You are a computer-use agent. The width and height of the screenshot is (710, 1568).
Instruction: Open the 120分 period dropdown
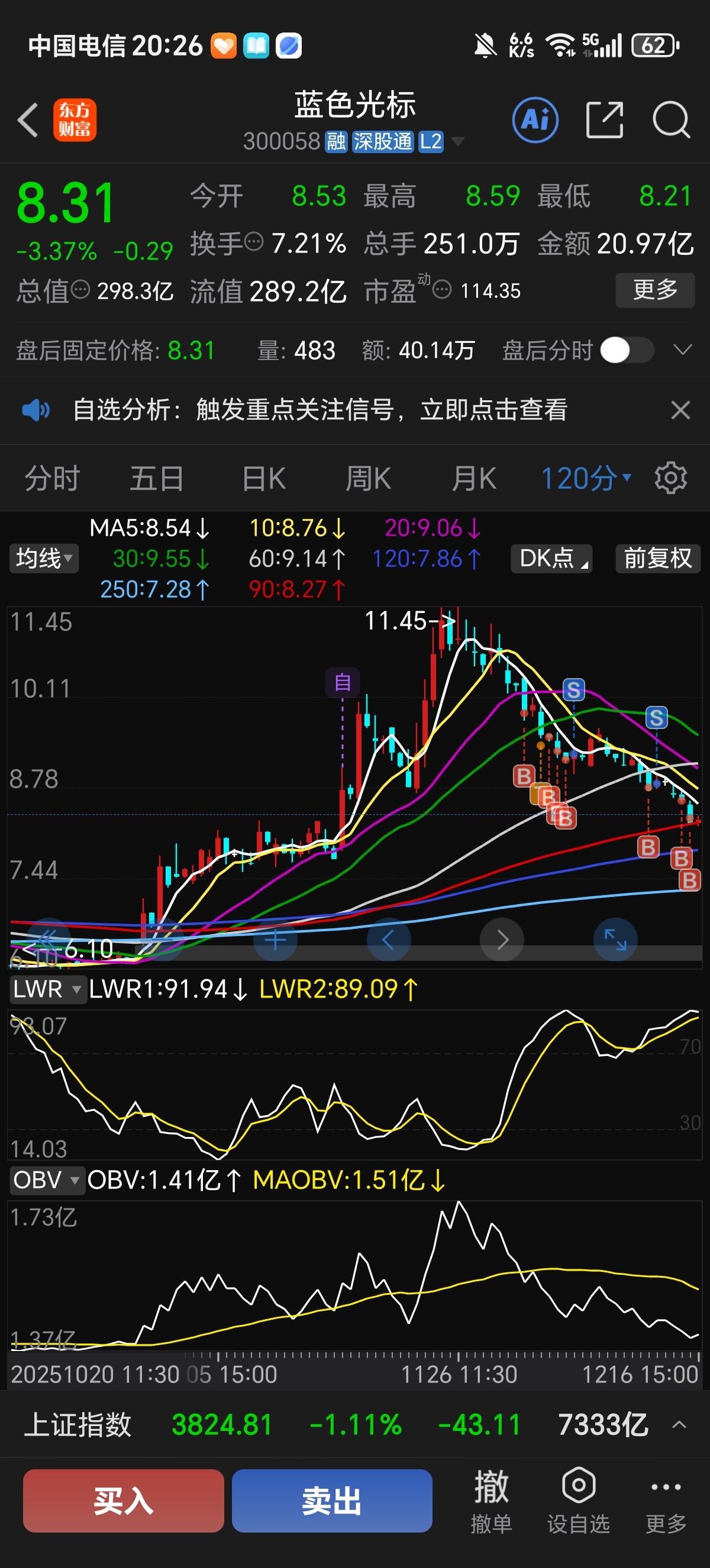tap(586, 478)
